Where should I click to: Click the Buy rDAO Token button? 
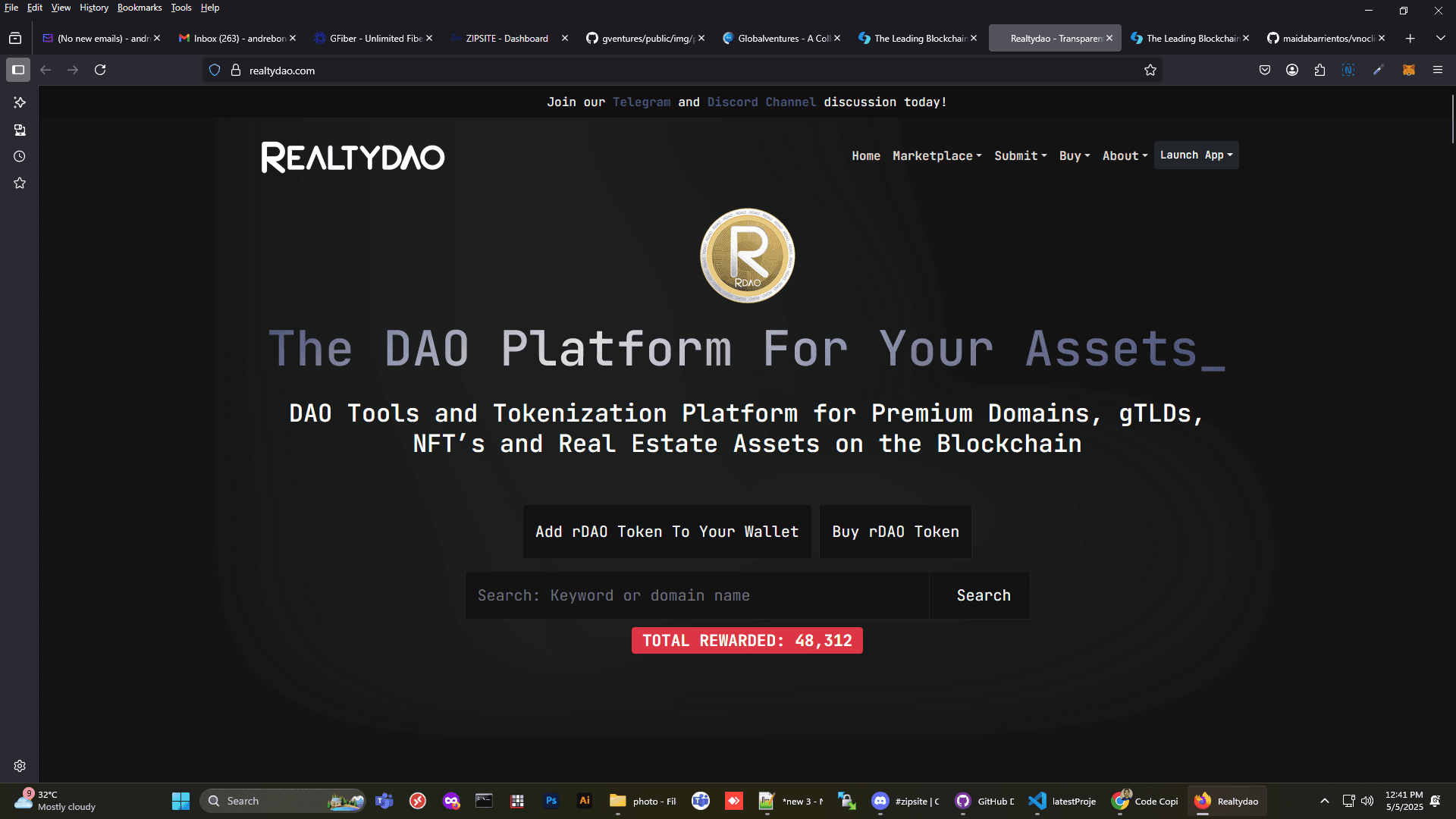pyautogui.click(x=895, y=532)
